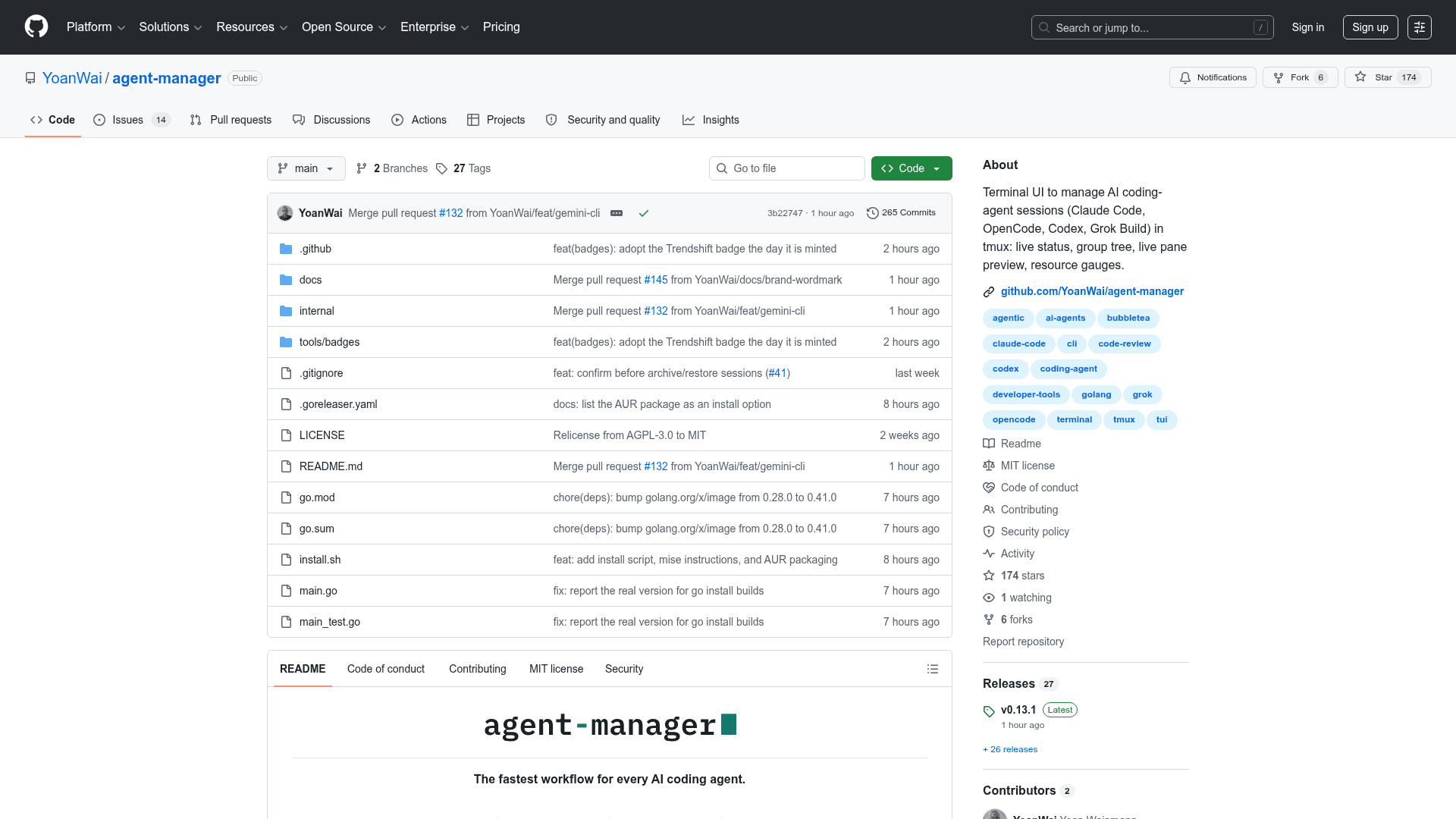1456x819 pixels.
Task: Click the Go to file search field
Action: pyautogui.click(x=787, y=168)
